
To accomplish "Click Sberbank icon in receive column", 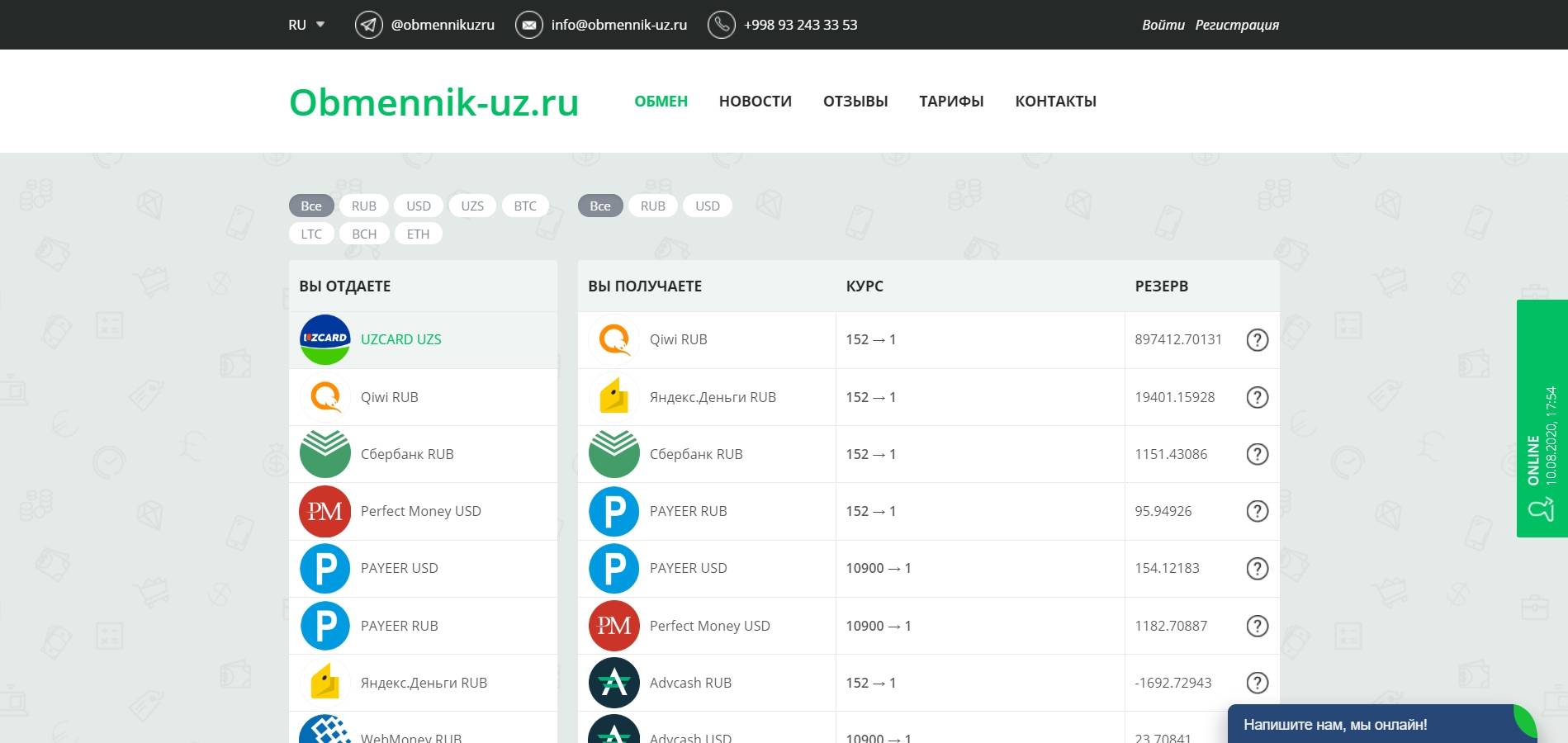I will point(614,454).
